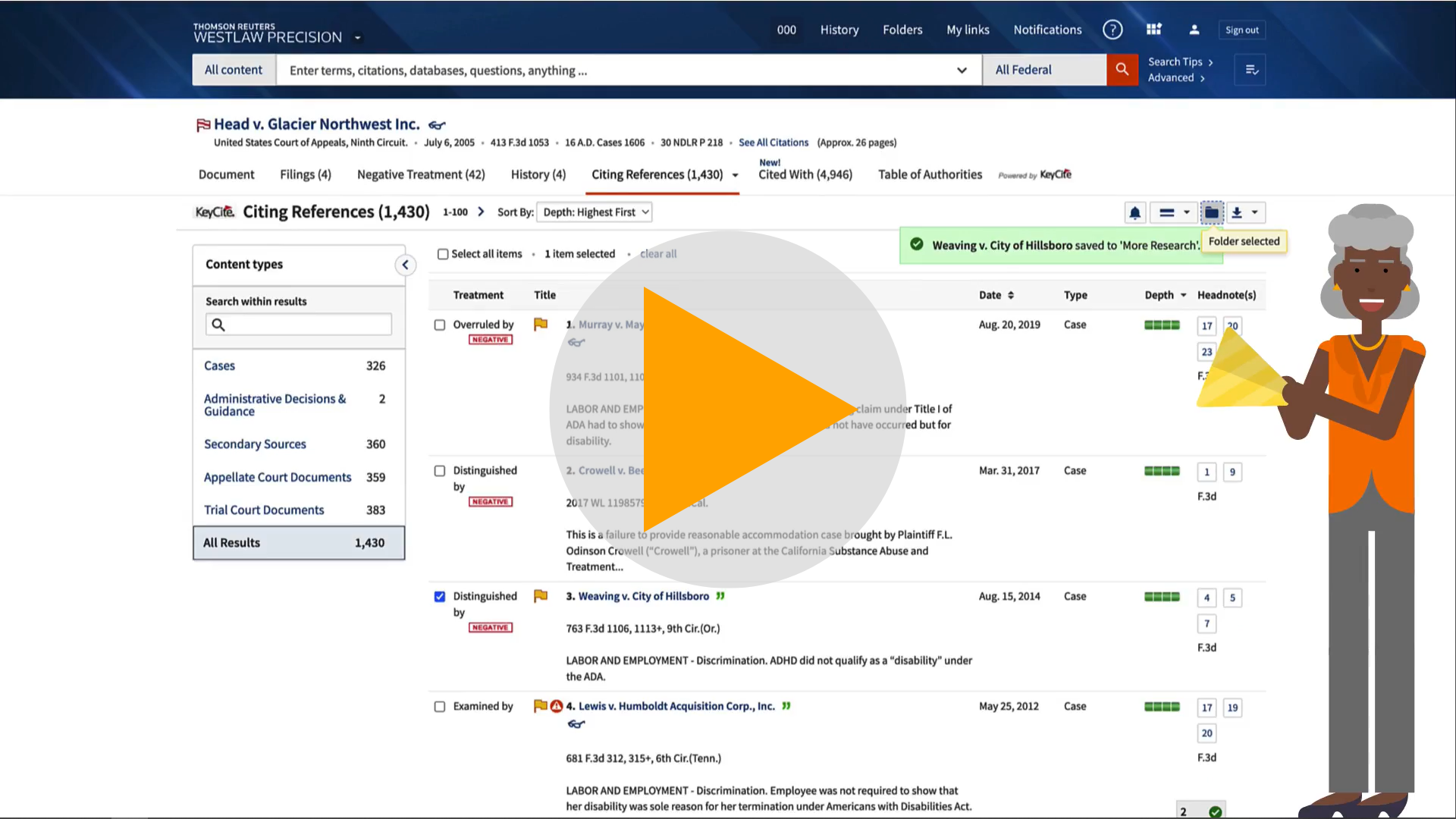
Task: Open the See All Citations link
Action: click(773, 143)
